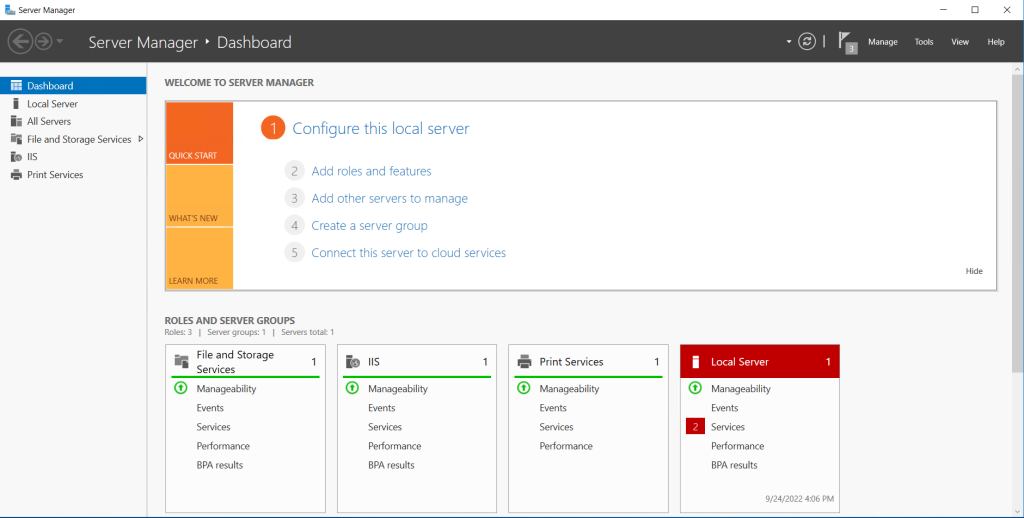Switch to the Quick Start tab
This screenshot has height=518, width=1024.
point(199,133)
